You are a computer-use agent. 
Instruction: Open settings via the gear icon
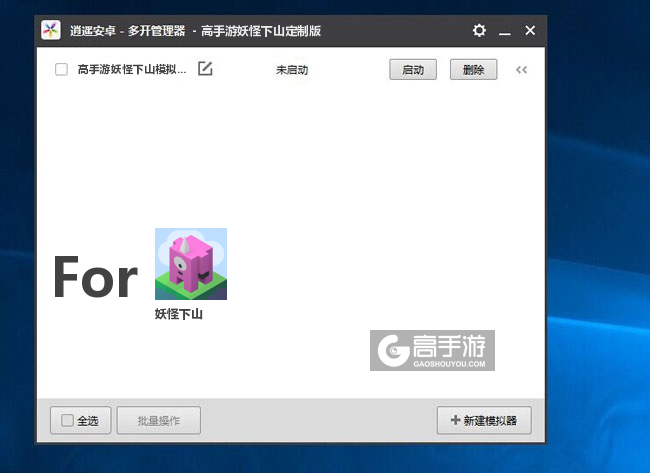(x=479, y=31)
